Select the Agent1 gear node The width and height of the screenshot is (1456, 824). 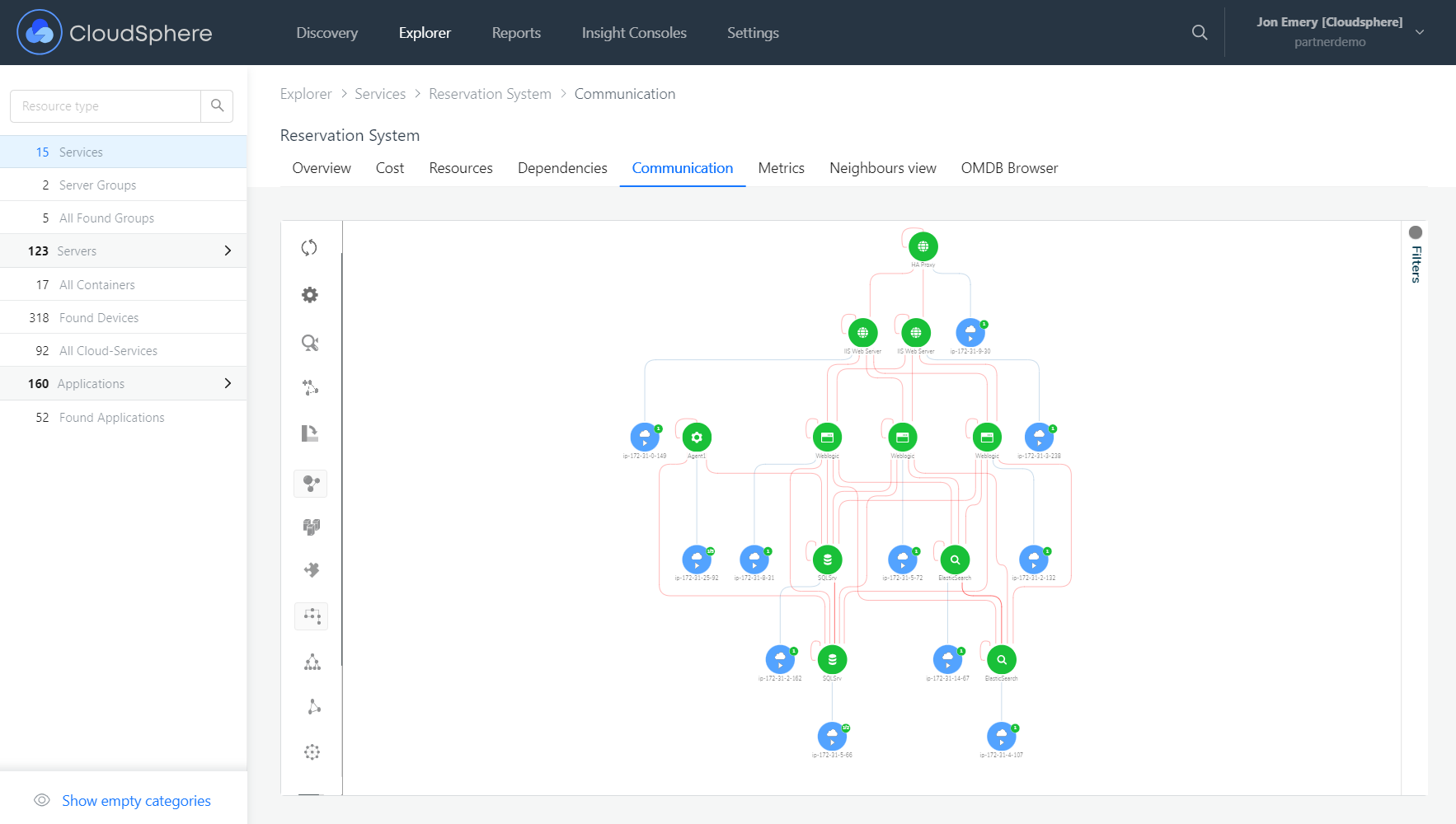pyautogui.click(x=697, y=438)
